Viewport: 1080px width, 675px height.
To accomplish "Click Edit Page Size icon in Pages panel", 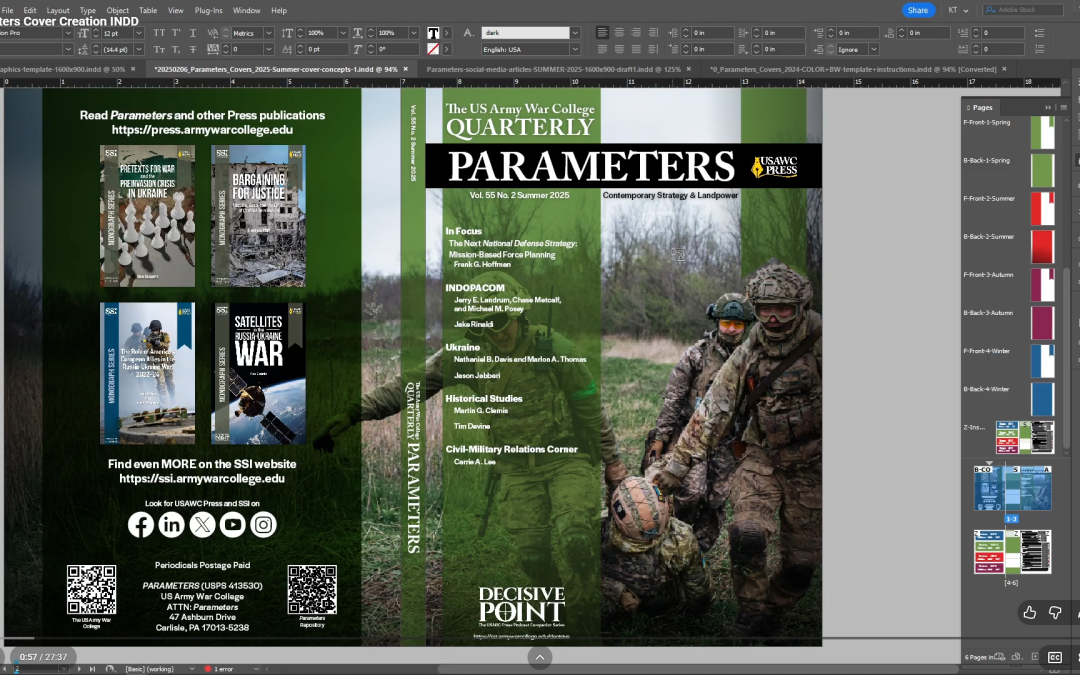I will [x=1017, y=656].
